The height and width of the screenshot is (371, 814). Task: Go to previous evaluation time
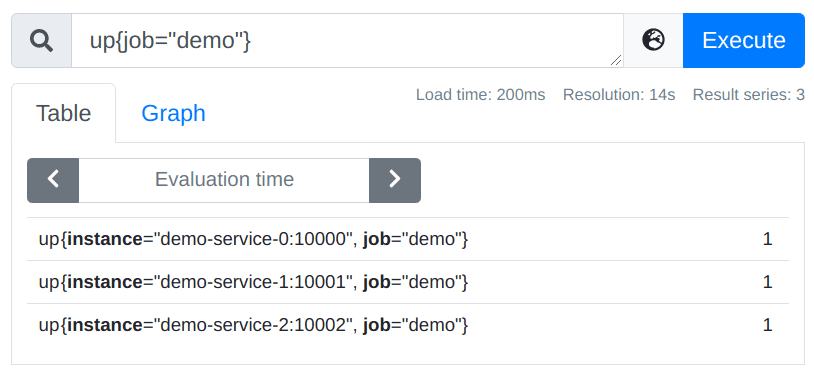53,180
